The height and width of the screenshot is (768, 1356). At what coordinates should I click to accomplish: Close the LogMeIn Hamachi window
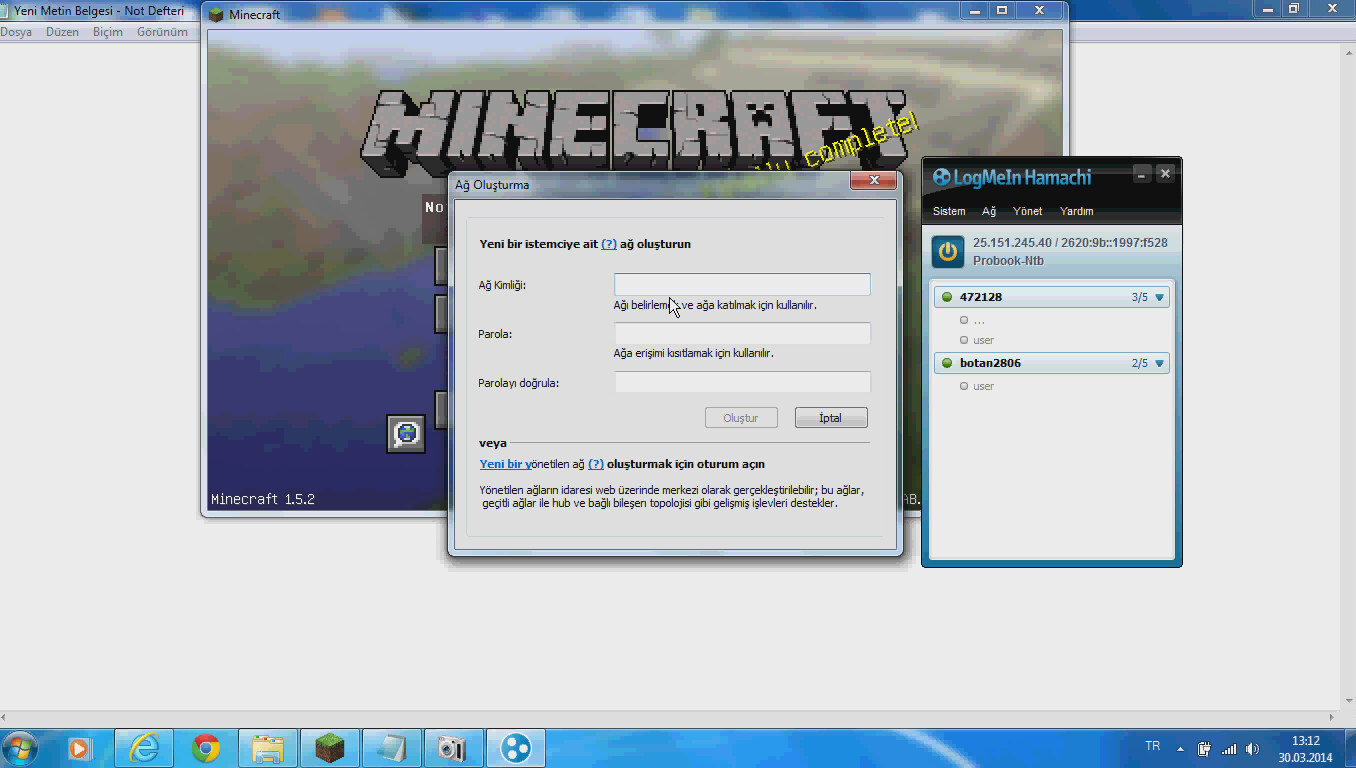point(1165,173)
